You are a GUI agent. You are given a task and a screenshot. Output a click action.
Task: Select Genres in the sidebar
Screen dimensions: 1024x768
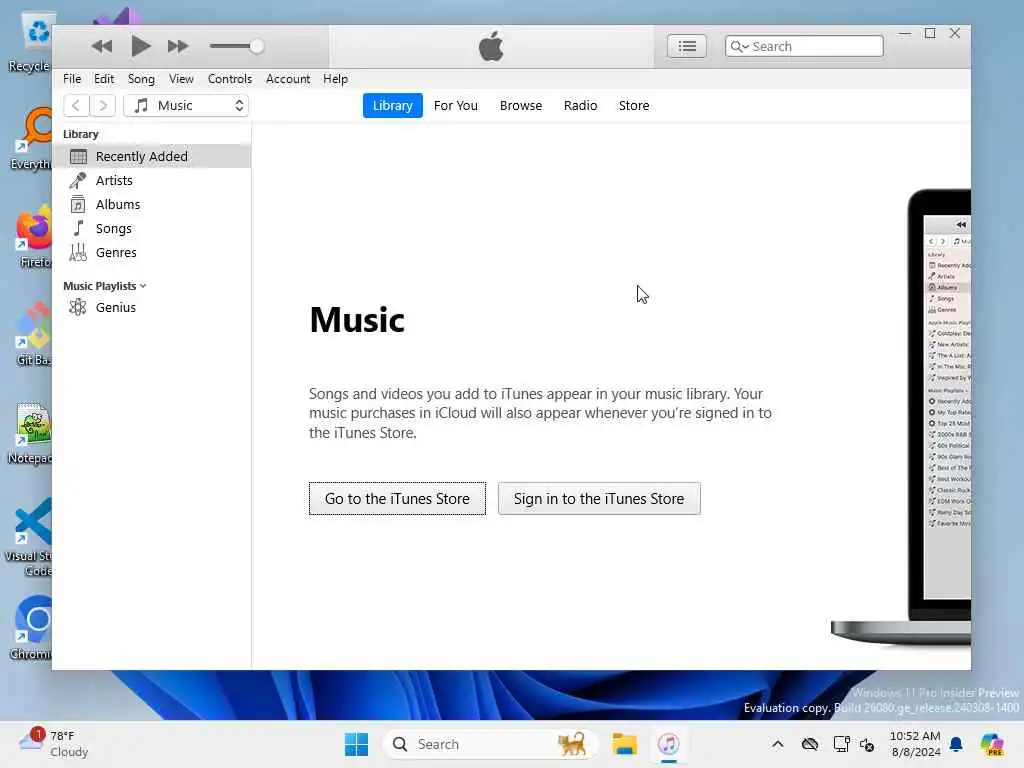pyautogui.click(x=152, y=253)
